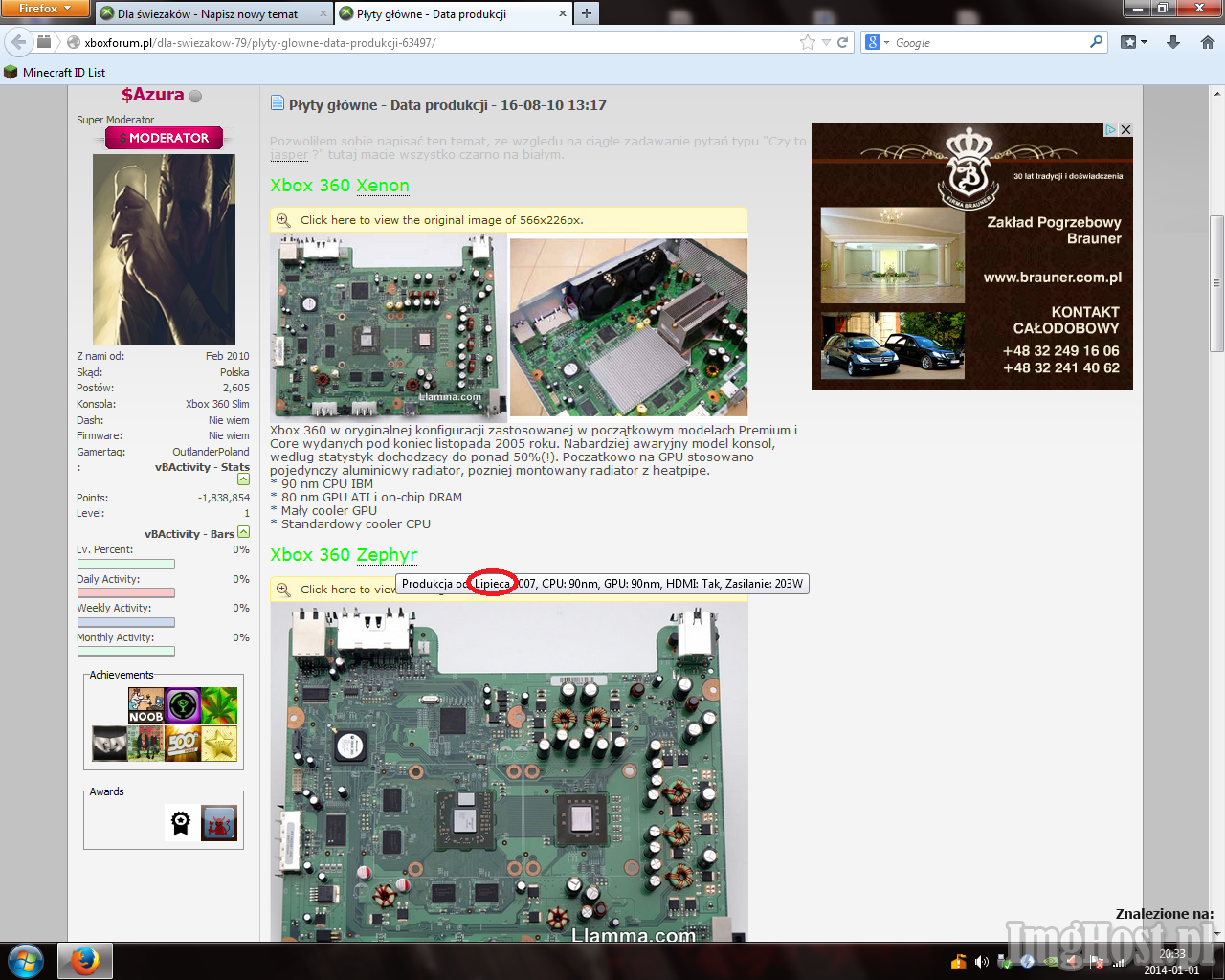Click the site identity globe icon

(73, 43)
